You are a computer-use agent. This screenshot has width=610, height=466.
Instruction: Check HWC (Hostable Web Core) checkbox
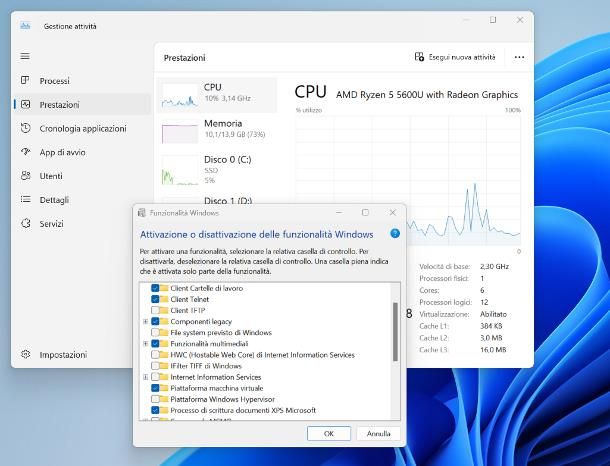[x=155, y=355]
